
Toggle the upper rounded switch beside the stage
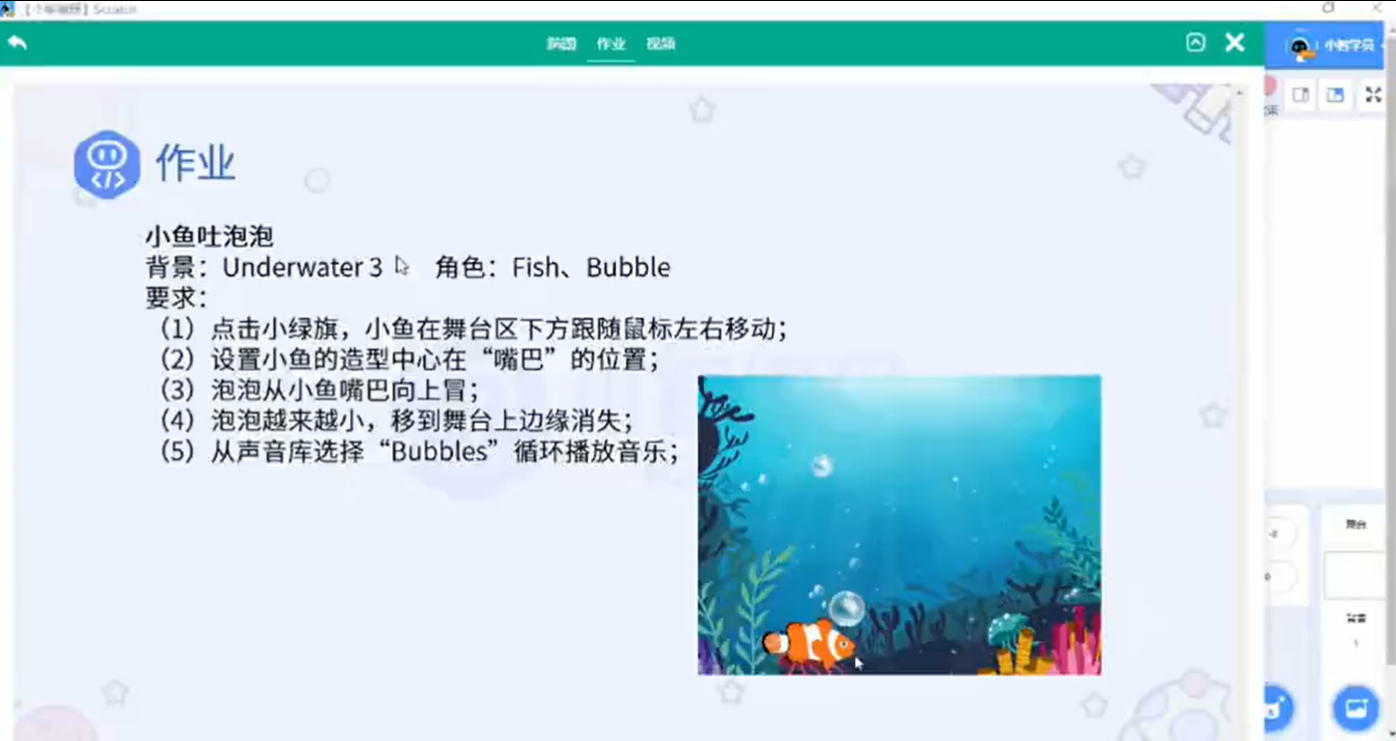tap(1276, 531)
